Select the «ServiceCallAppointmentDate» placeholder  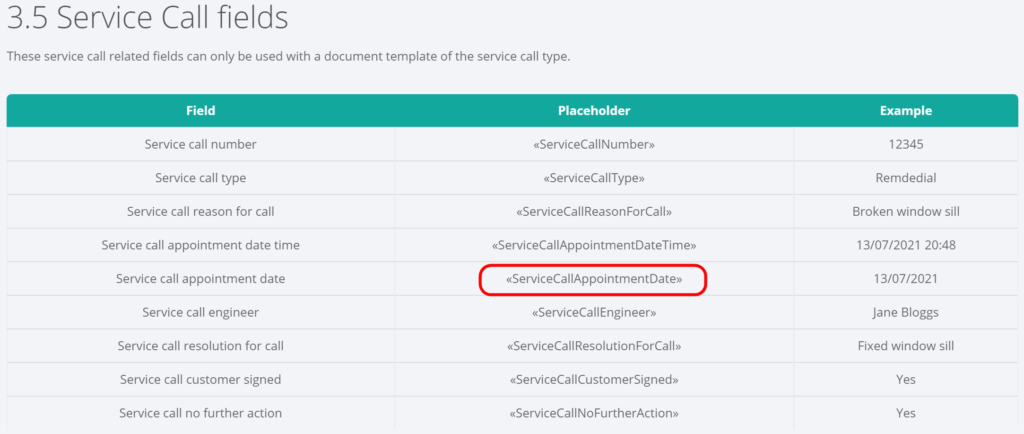point(594,279)
